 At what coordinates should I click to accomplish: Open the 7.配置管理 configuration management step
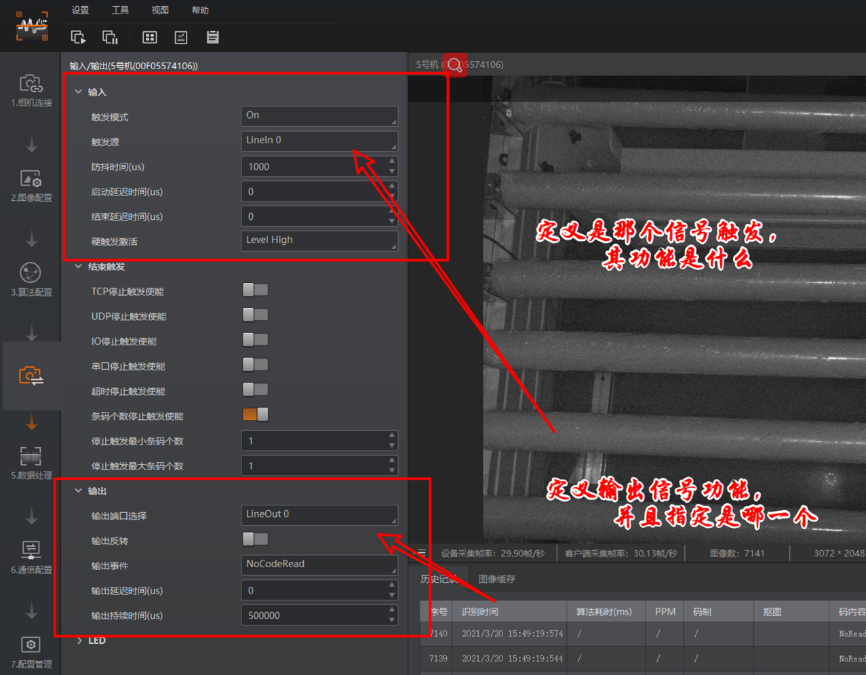[x=30, y=649]
